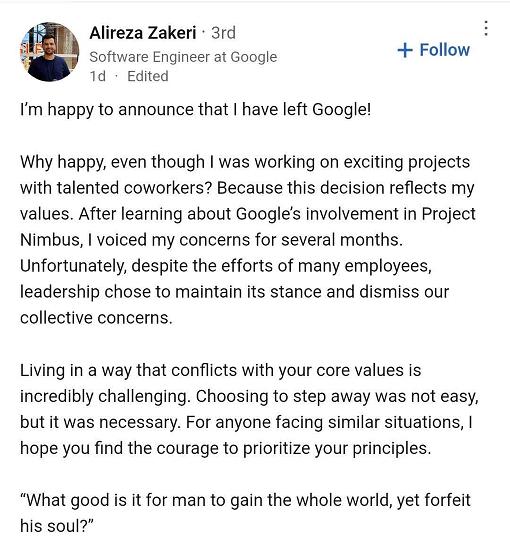Open Alireza Zakeri's profile photo
Viewport: 510px width, 540px height.
(50, 52)
